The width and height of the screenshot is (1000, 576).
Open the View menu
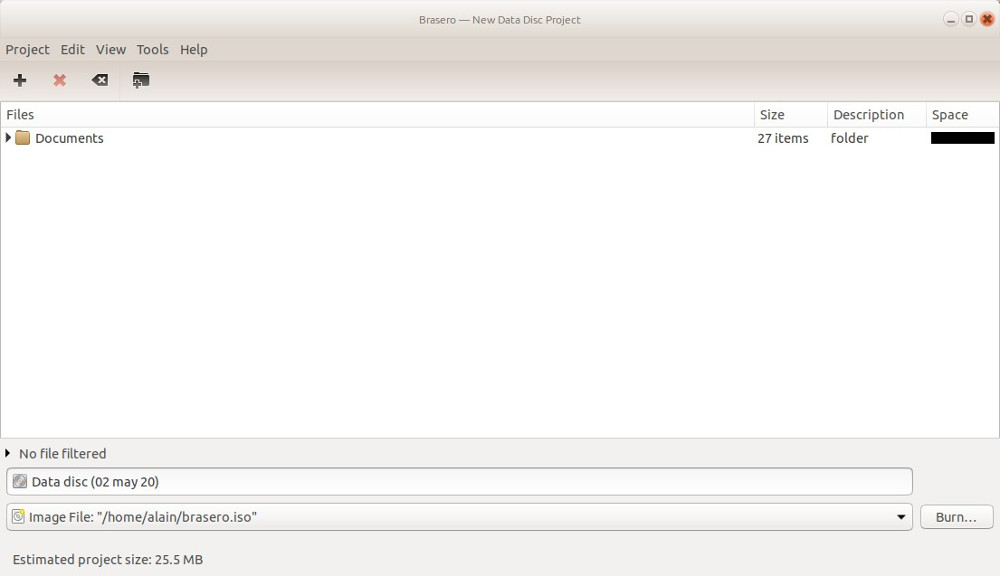(x=111, y=50)
